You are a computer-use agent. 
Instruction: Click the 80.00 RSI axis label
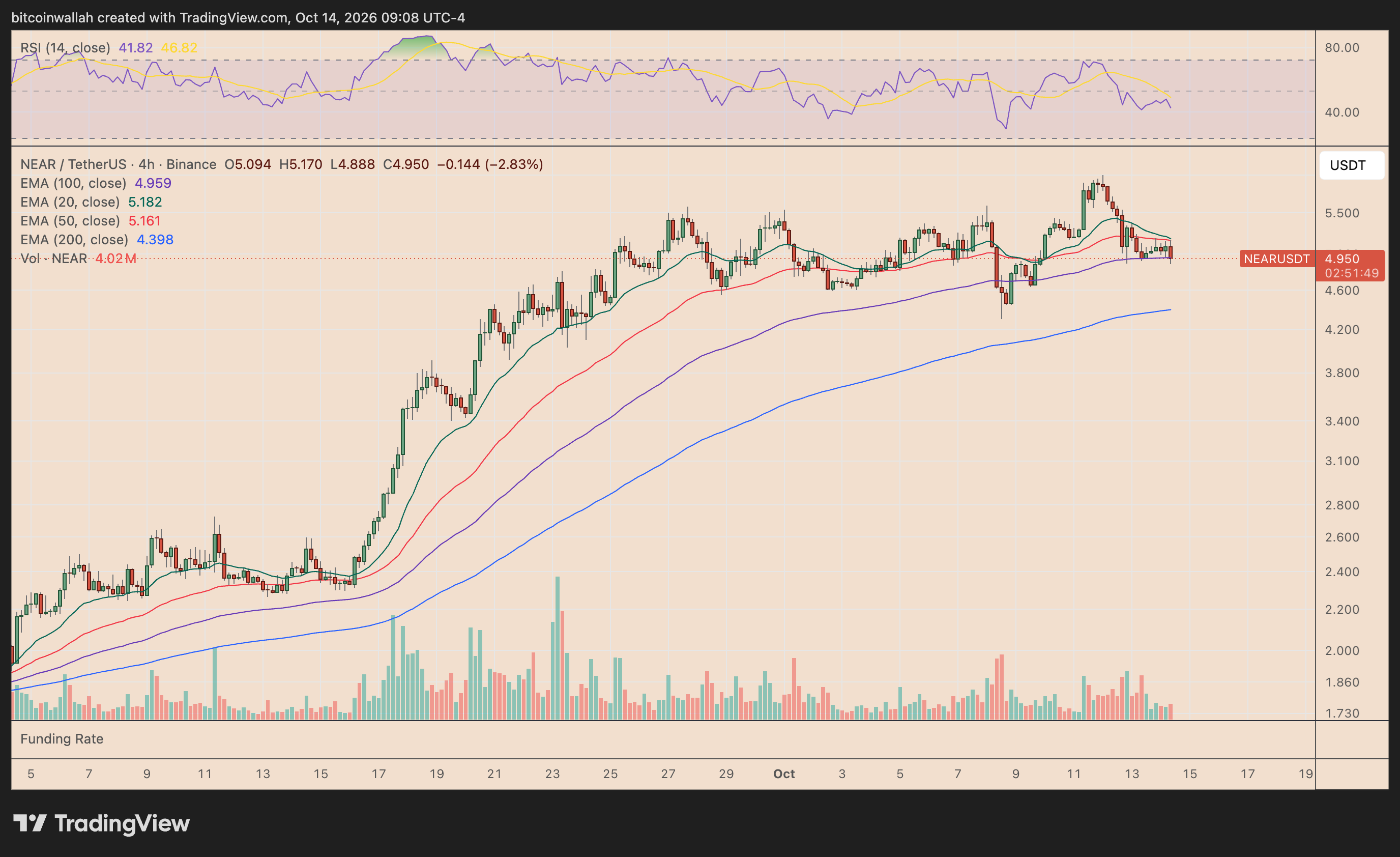pos(1342,48)
